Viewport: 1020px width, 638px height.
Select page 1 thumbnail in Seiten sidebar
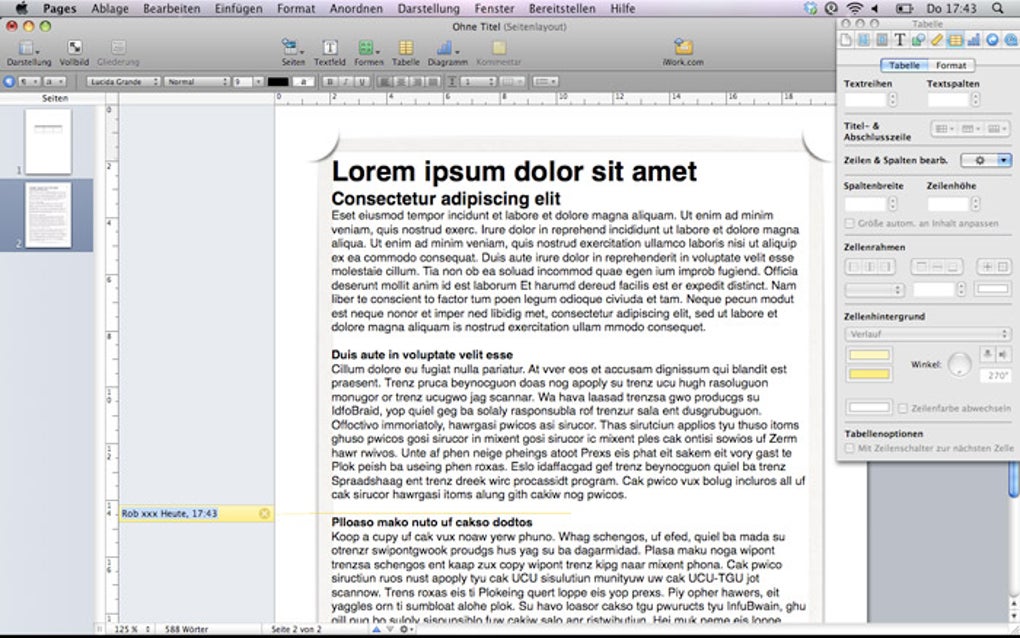coord(48,141)
